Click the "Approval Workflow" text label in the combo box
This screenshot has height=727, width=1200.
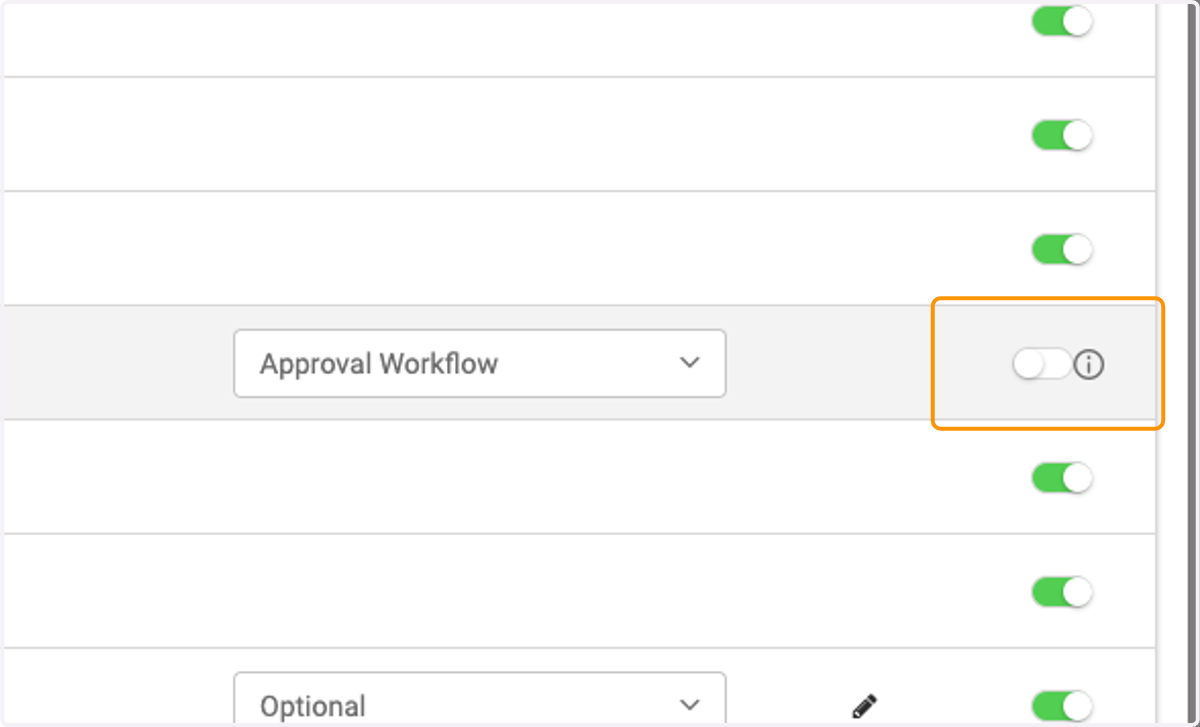pyautogui.click(x=379, y=363)
